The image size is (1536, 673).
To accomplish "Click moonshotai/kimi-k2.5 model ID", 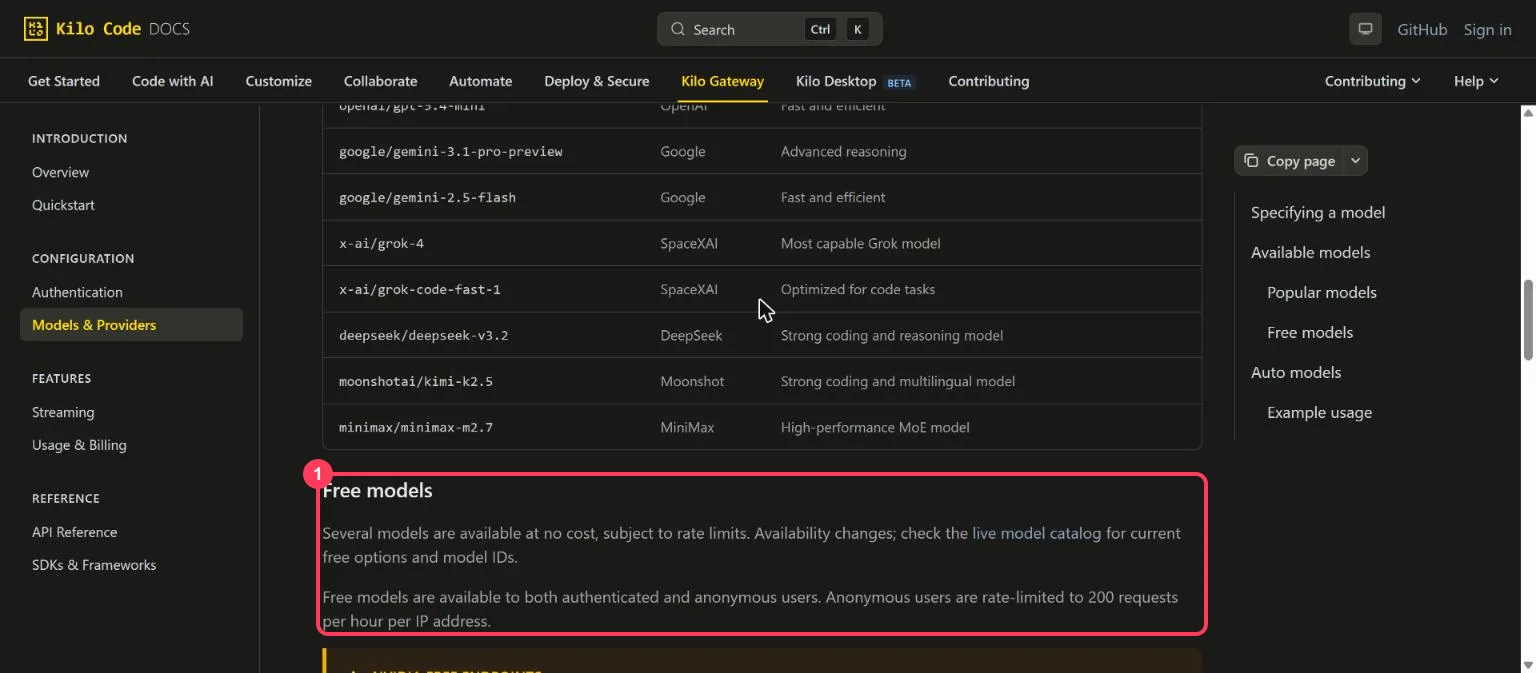I will [416, 382].
